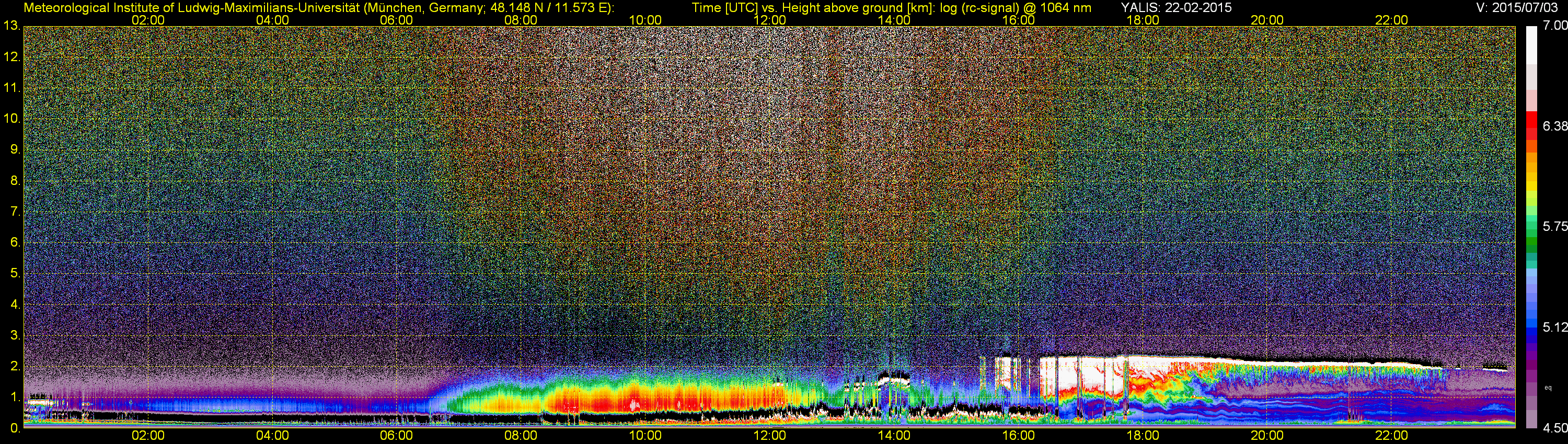
Task: Click the small 'eq' label beside the color bar
Action: pyautogui.click(x=1548, y=388)
